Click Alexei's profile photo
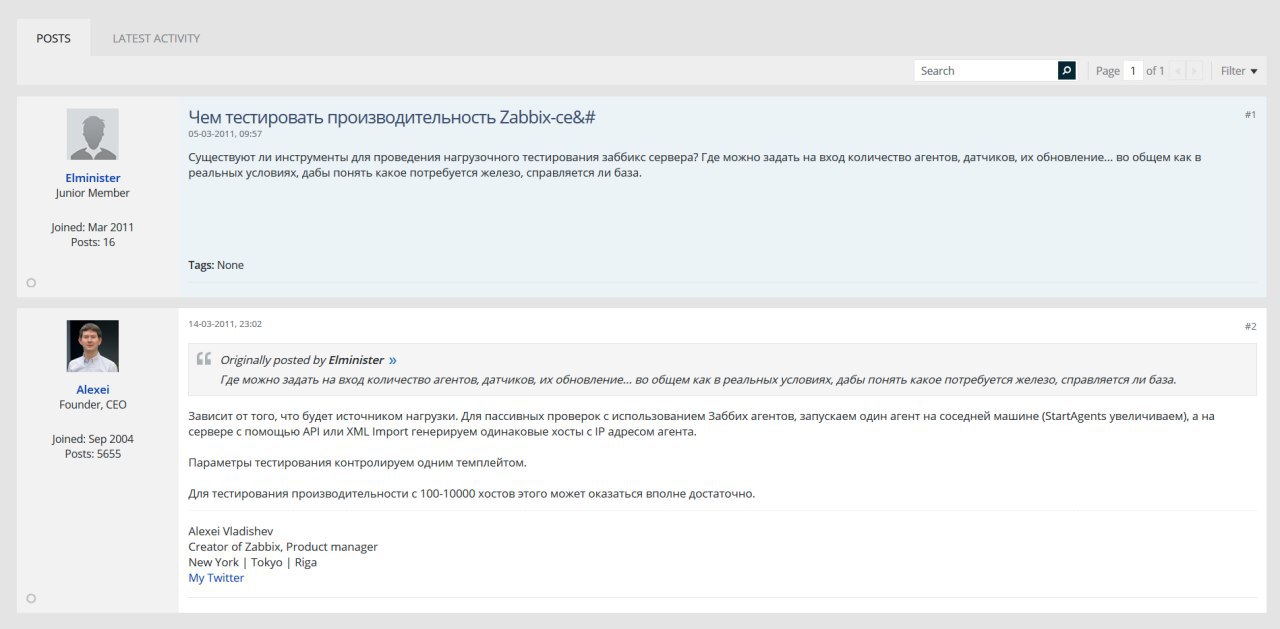This screenshot has width=1280, height=629. point(93,346)
